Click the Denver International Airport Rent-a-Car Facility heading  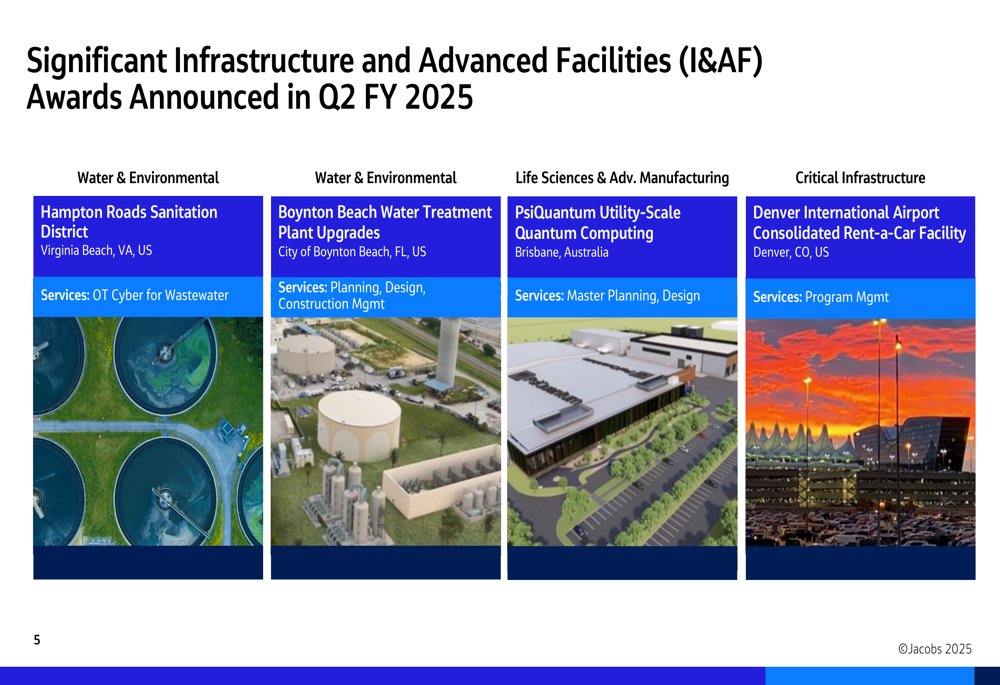click(x=860, y=223)
